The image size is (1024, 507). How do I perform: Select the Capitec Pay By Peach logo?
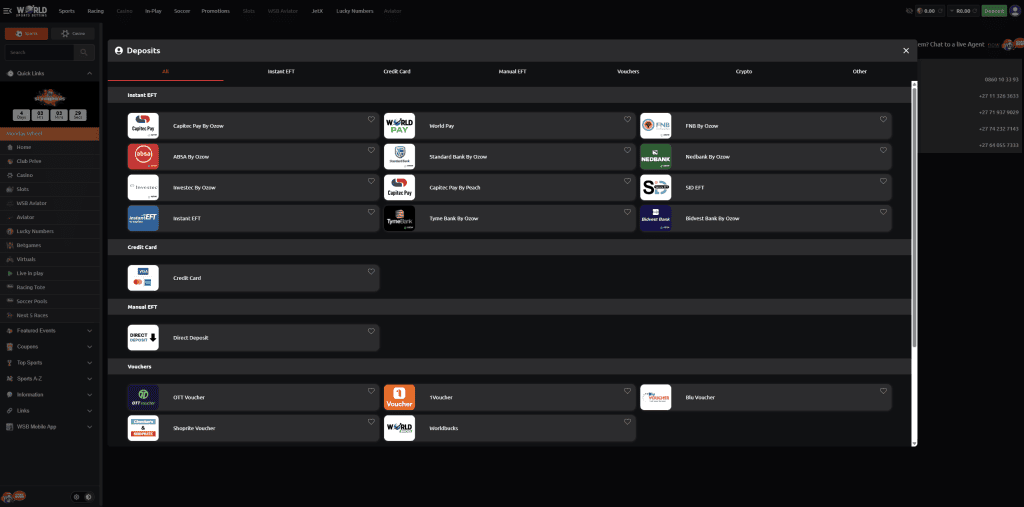pos(399,188)
